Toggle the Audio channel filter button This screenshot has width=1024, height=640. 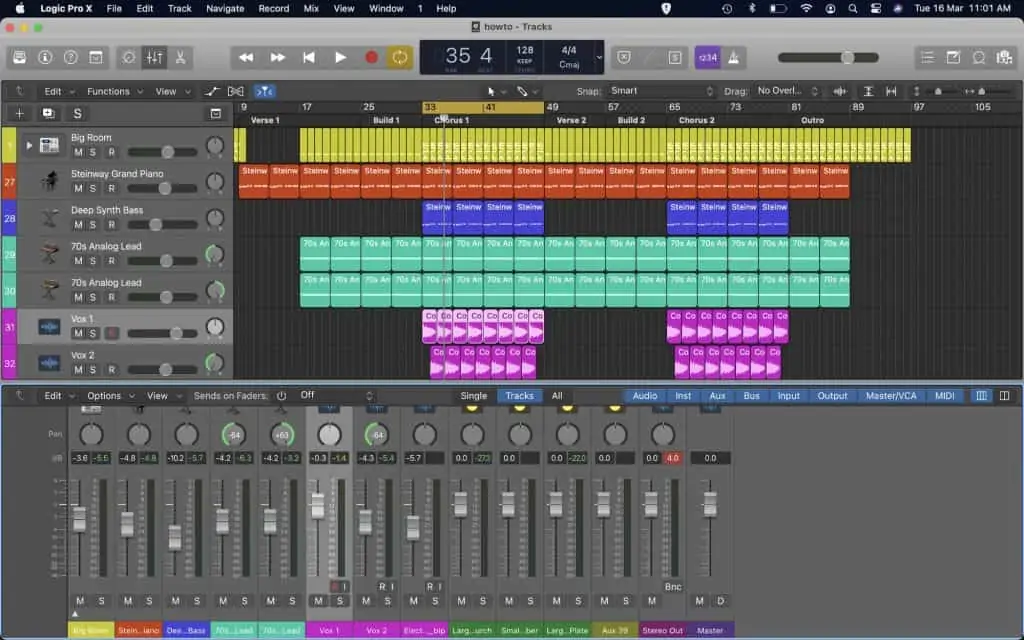645,396
